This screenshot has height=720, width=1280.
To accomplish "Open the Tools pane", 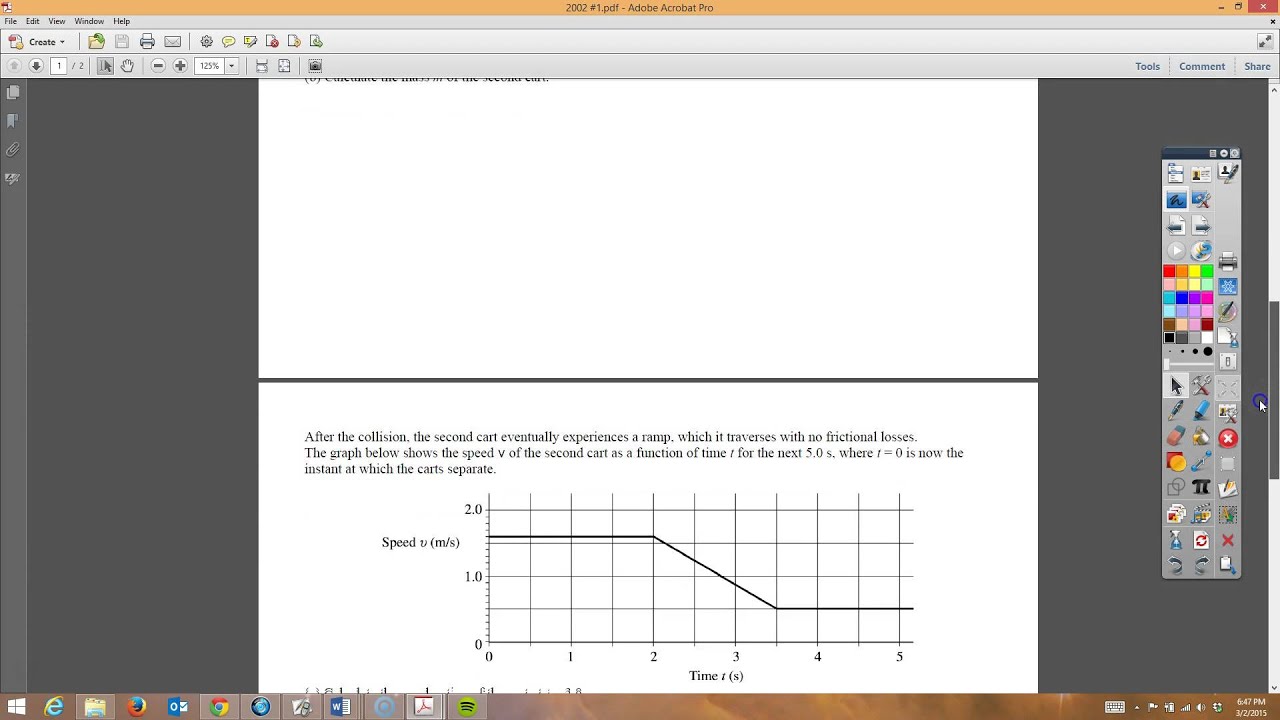I will tap(1147, 66).
